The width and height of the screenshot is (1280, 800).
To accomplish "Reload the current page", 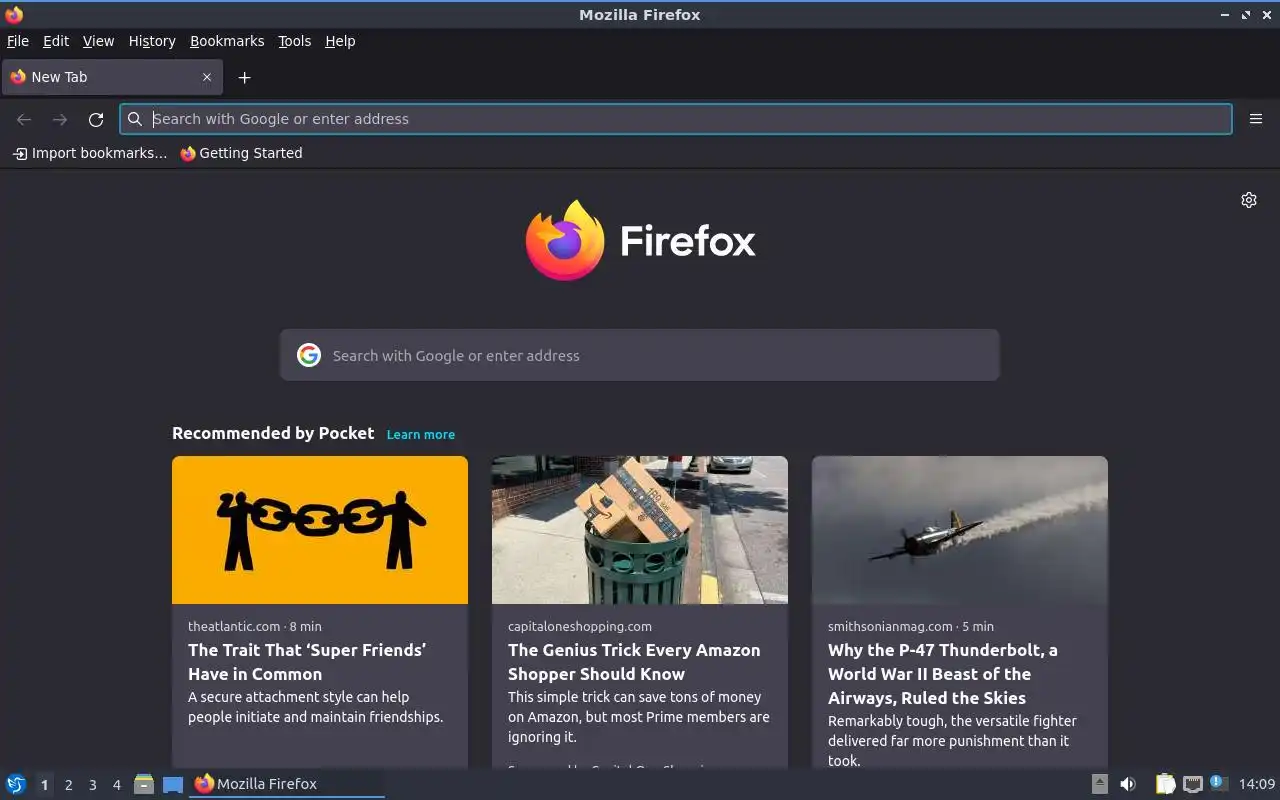I will point(96,119).
